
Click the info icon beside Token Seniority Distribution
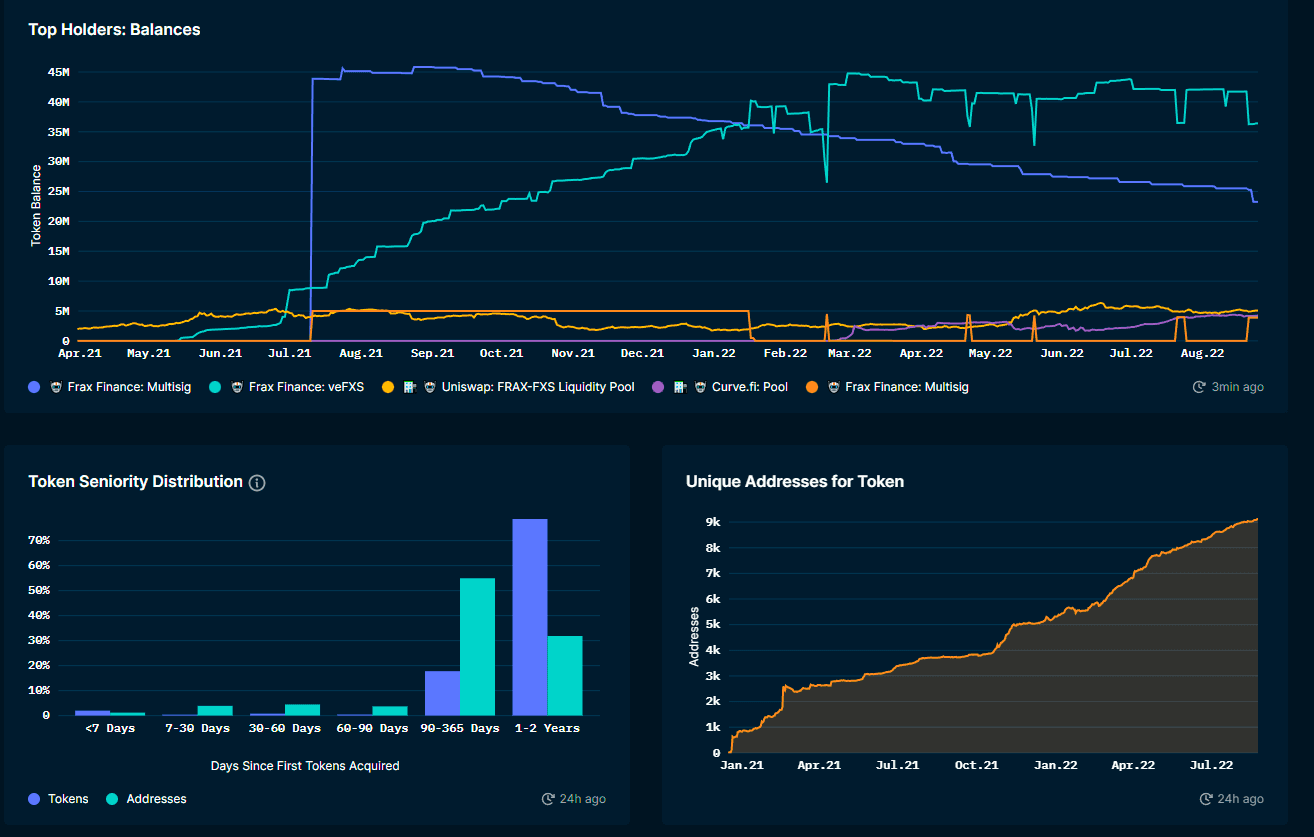click(x=257, y=483)
